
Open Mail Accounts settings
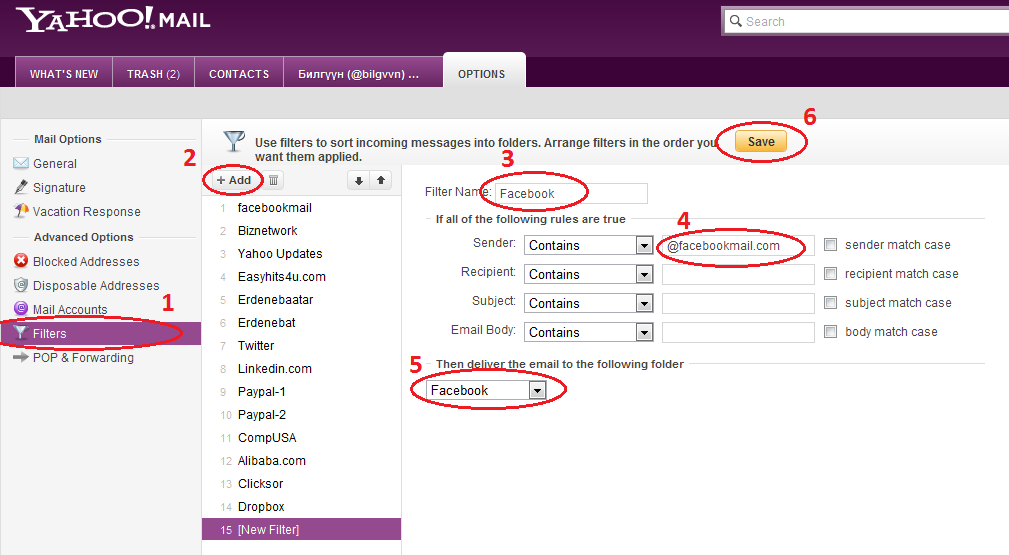click(x=70, y=310)
